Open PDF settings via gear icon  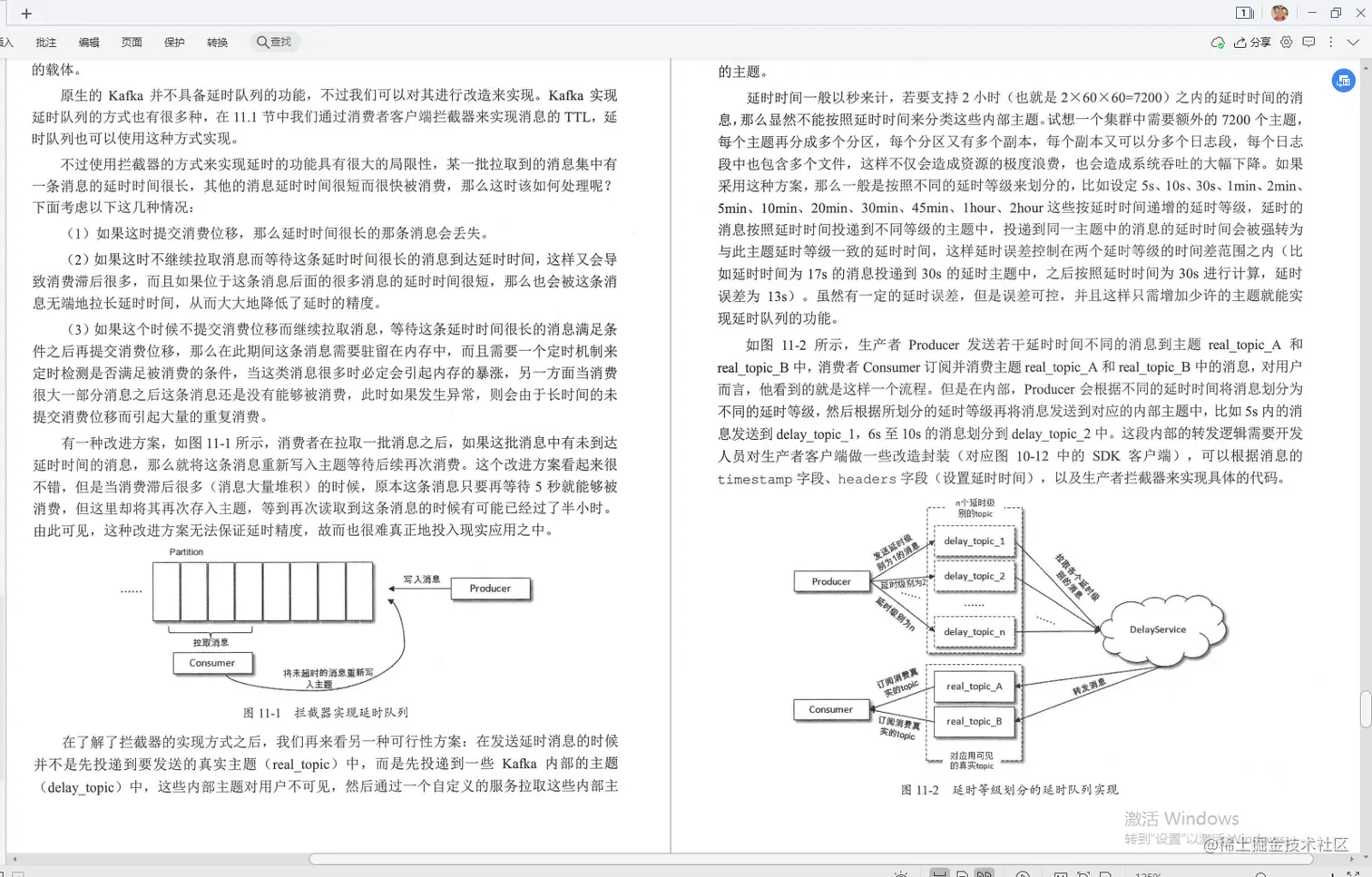point(1286,42)
